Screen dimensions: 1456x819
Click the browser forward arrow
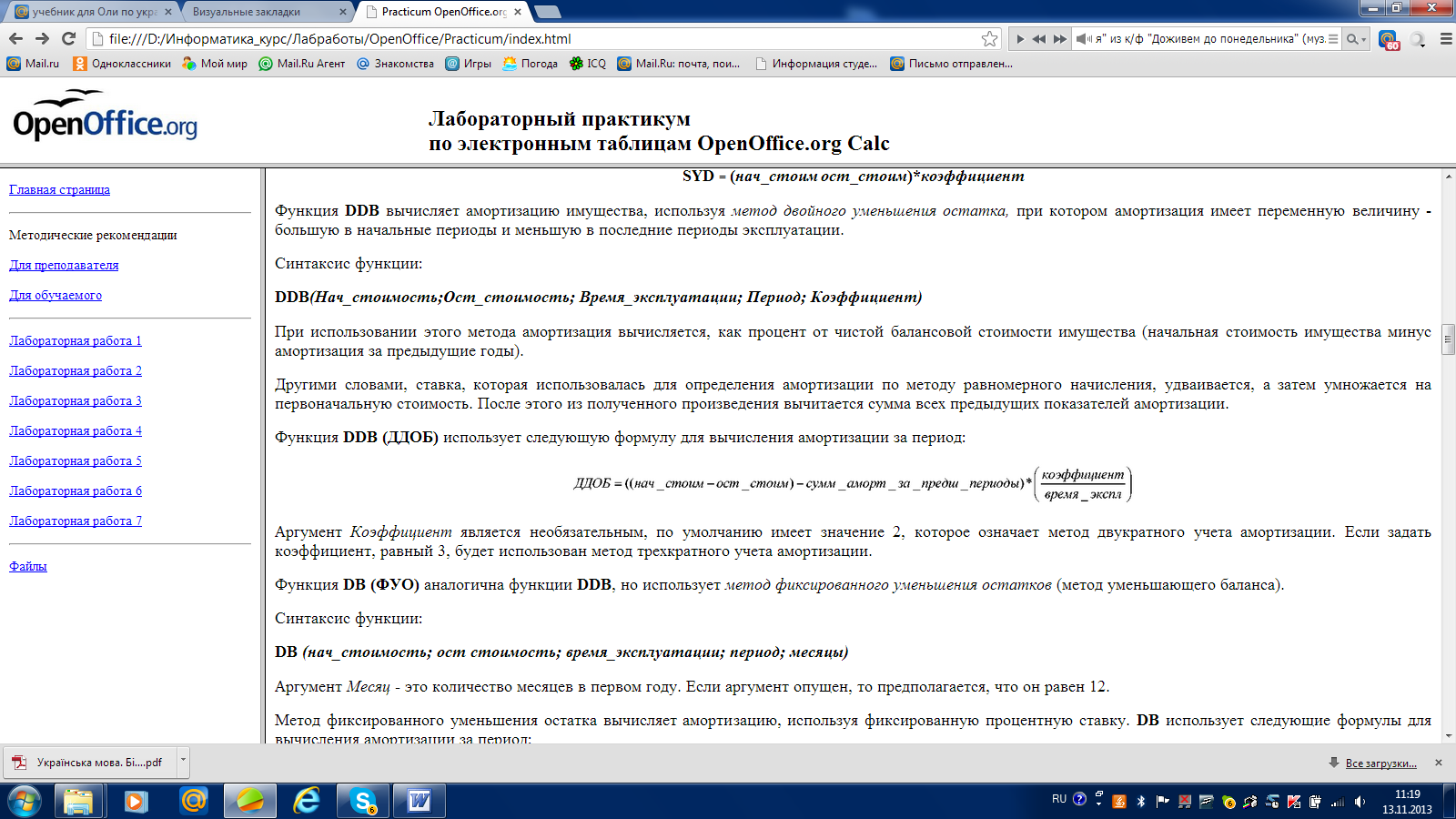pyautogui.click(x=42, y=38)
